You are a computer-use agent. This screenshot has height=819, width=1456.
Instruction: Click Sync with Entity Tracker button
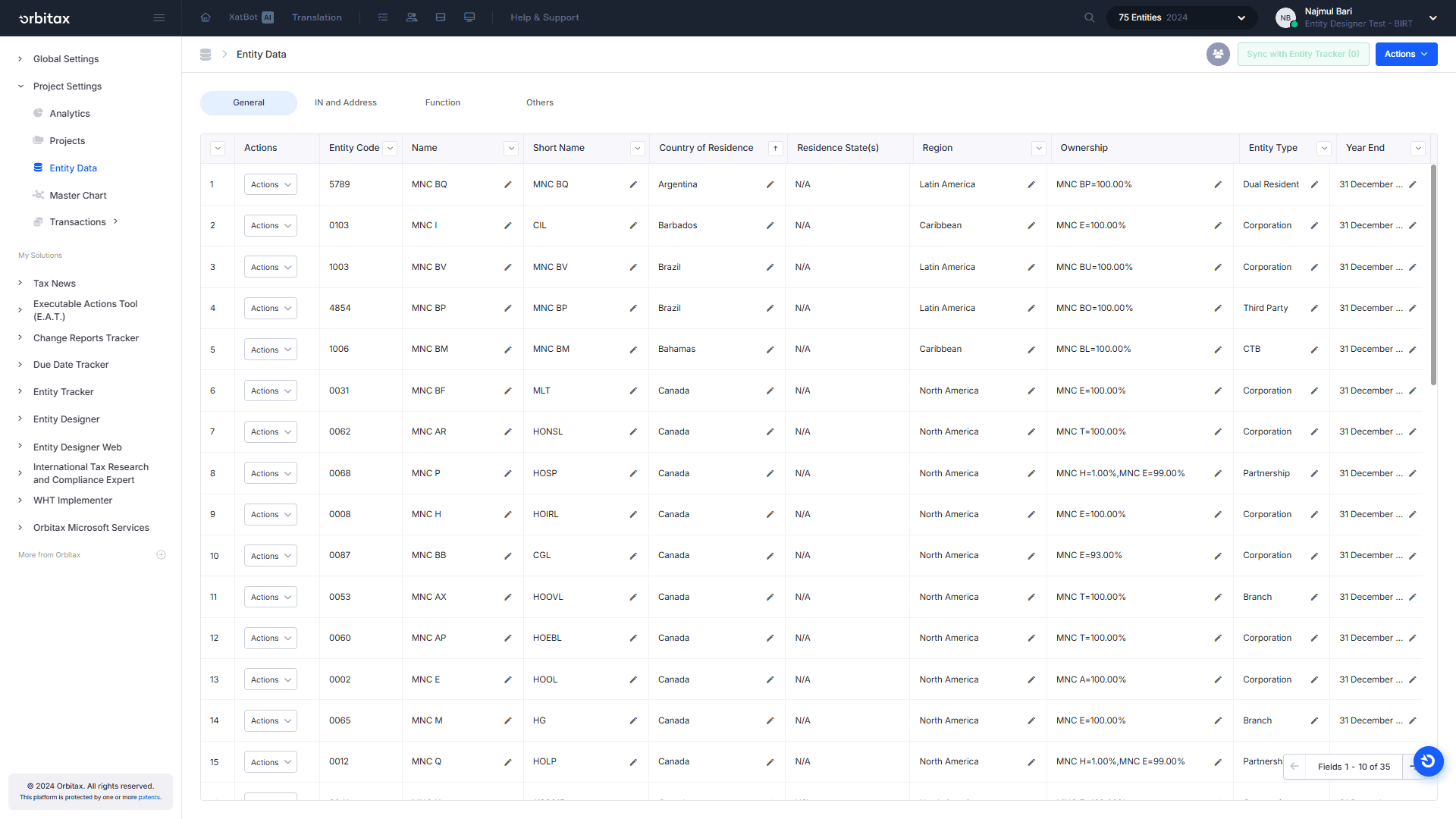[x=1303, y=54]
